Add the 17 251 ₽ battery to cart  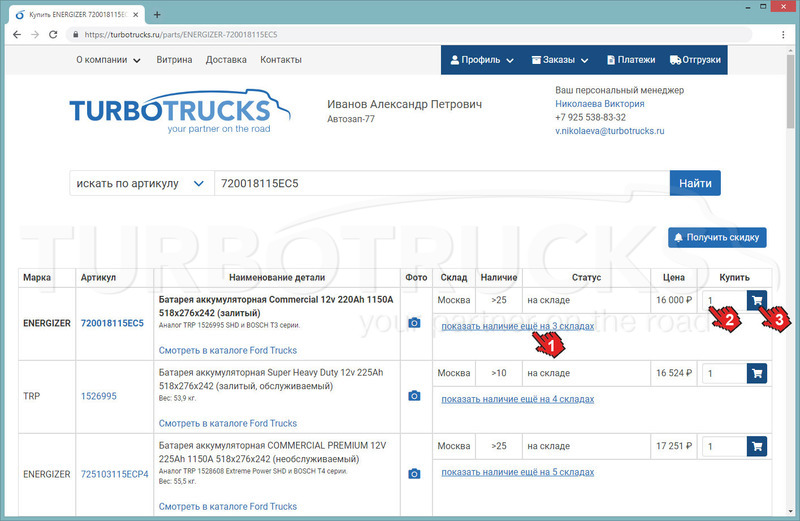click(x=757, y=446)
